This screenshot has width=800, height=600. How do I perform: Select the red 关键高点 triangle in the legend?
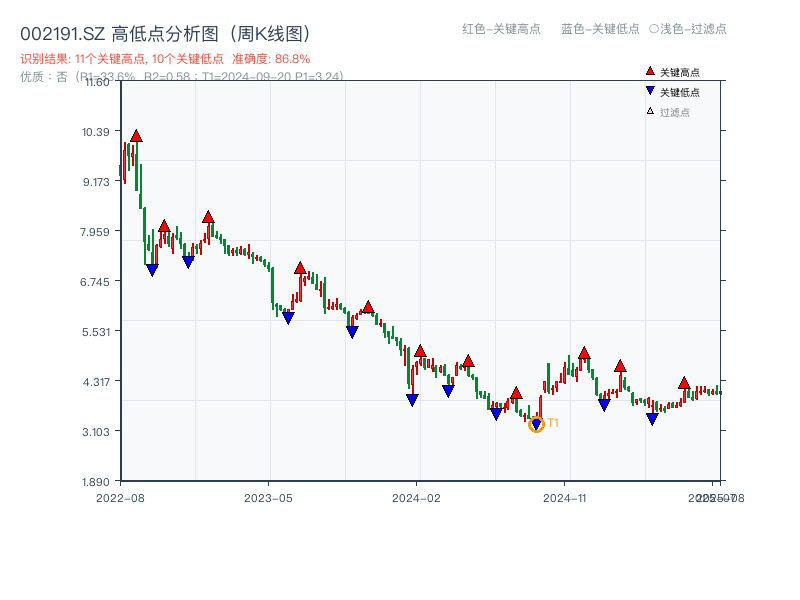click(648, 70)
